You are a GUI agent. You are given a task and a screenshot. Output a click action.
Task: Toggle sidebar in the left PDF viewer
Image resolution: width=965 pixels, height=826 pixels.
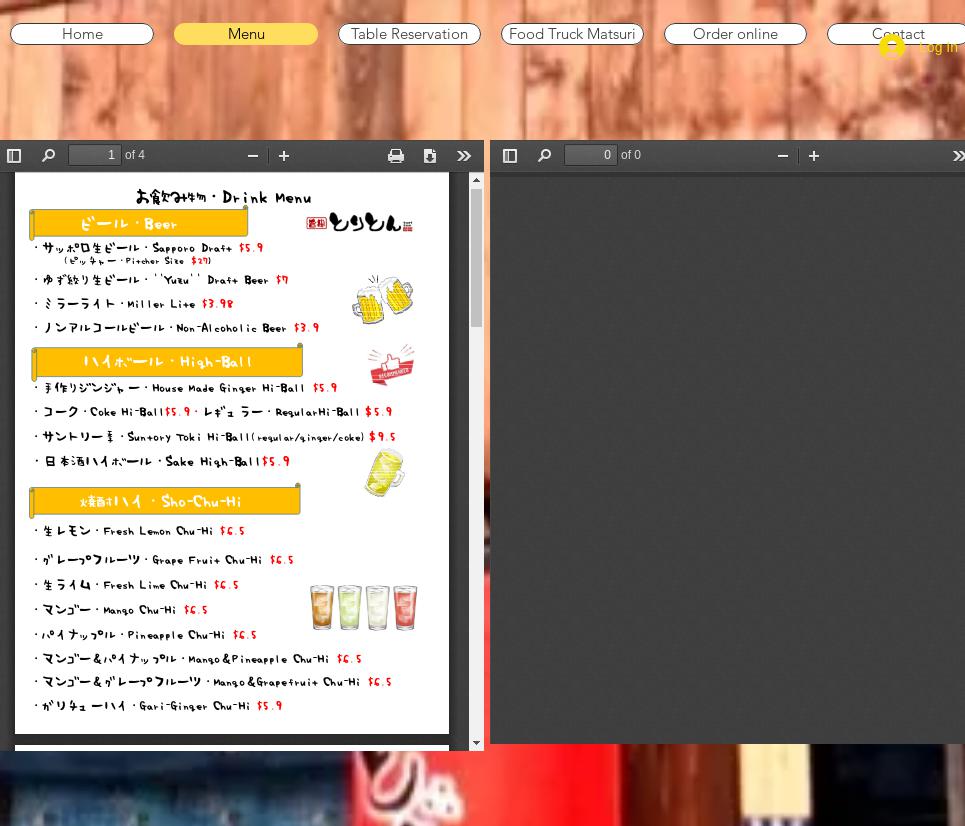click(x=14, y=156)
